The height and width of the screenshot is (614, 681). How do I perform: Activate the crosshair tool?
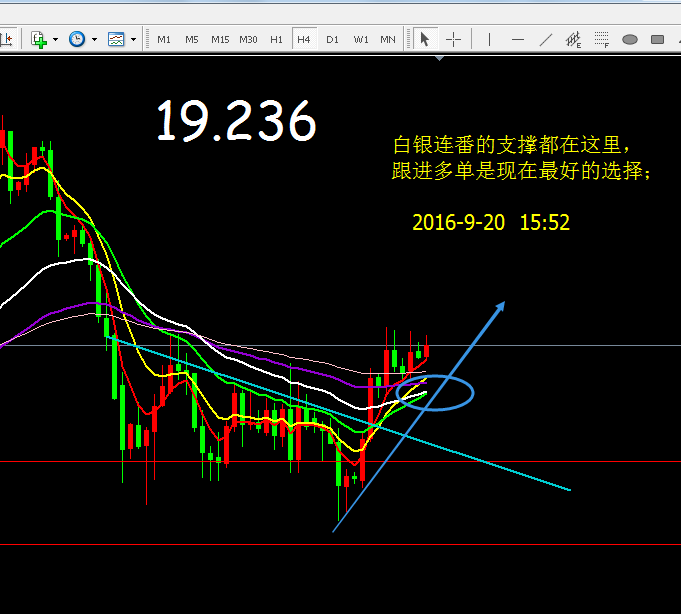[x=453, y=40]
